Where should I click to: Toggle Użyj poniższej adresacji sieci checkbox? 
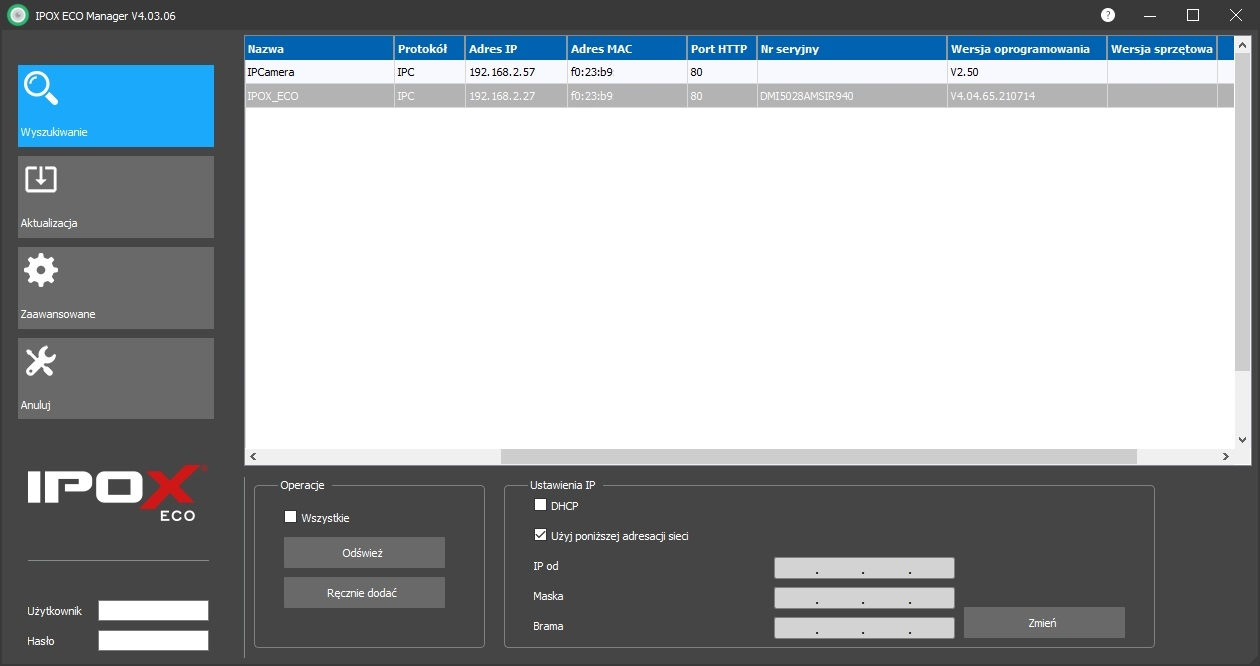tap(541, 535)
